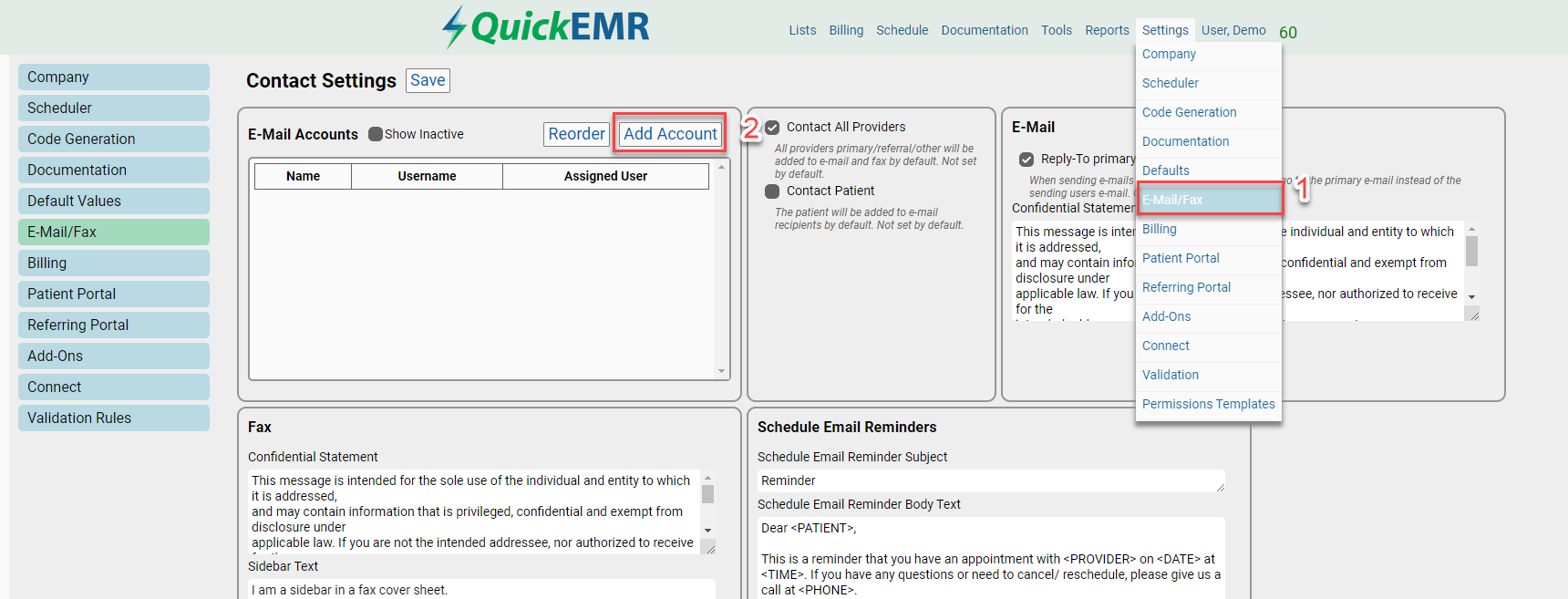Select Referring Portal in Settings dropdown

coord(1209,288)
